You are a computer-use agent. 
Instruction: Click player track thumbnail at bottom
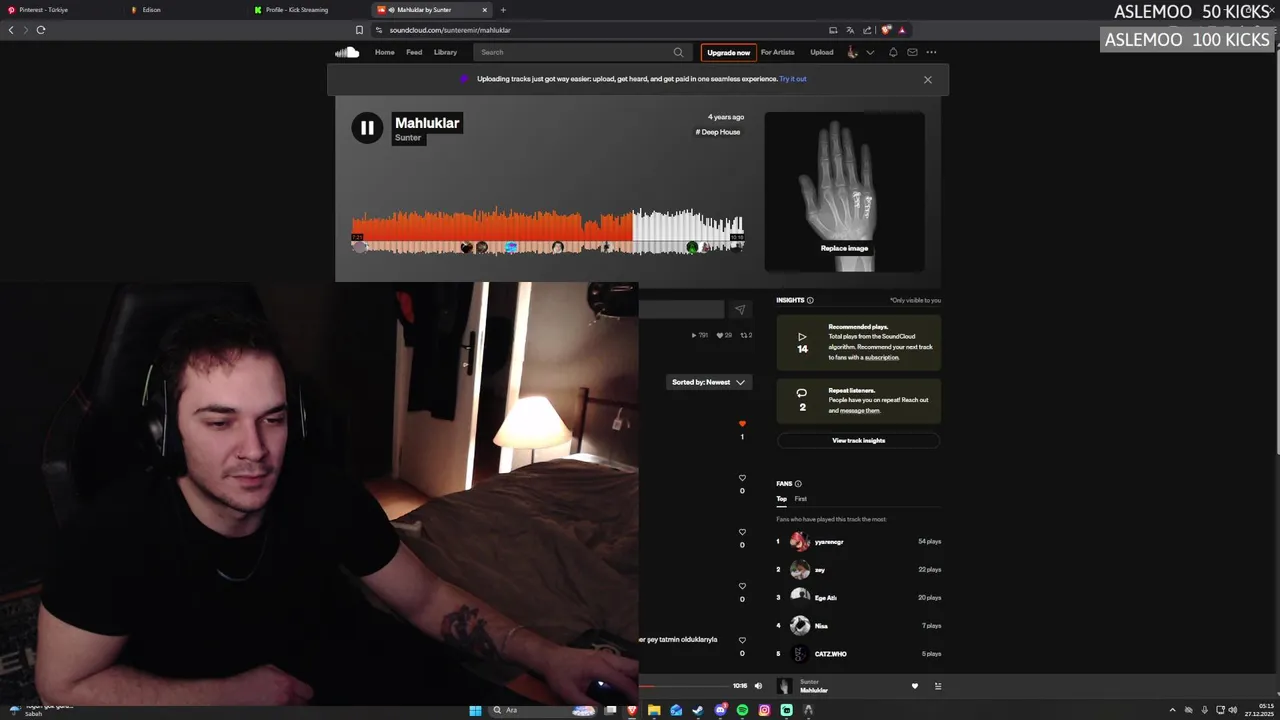pos(784,686)
